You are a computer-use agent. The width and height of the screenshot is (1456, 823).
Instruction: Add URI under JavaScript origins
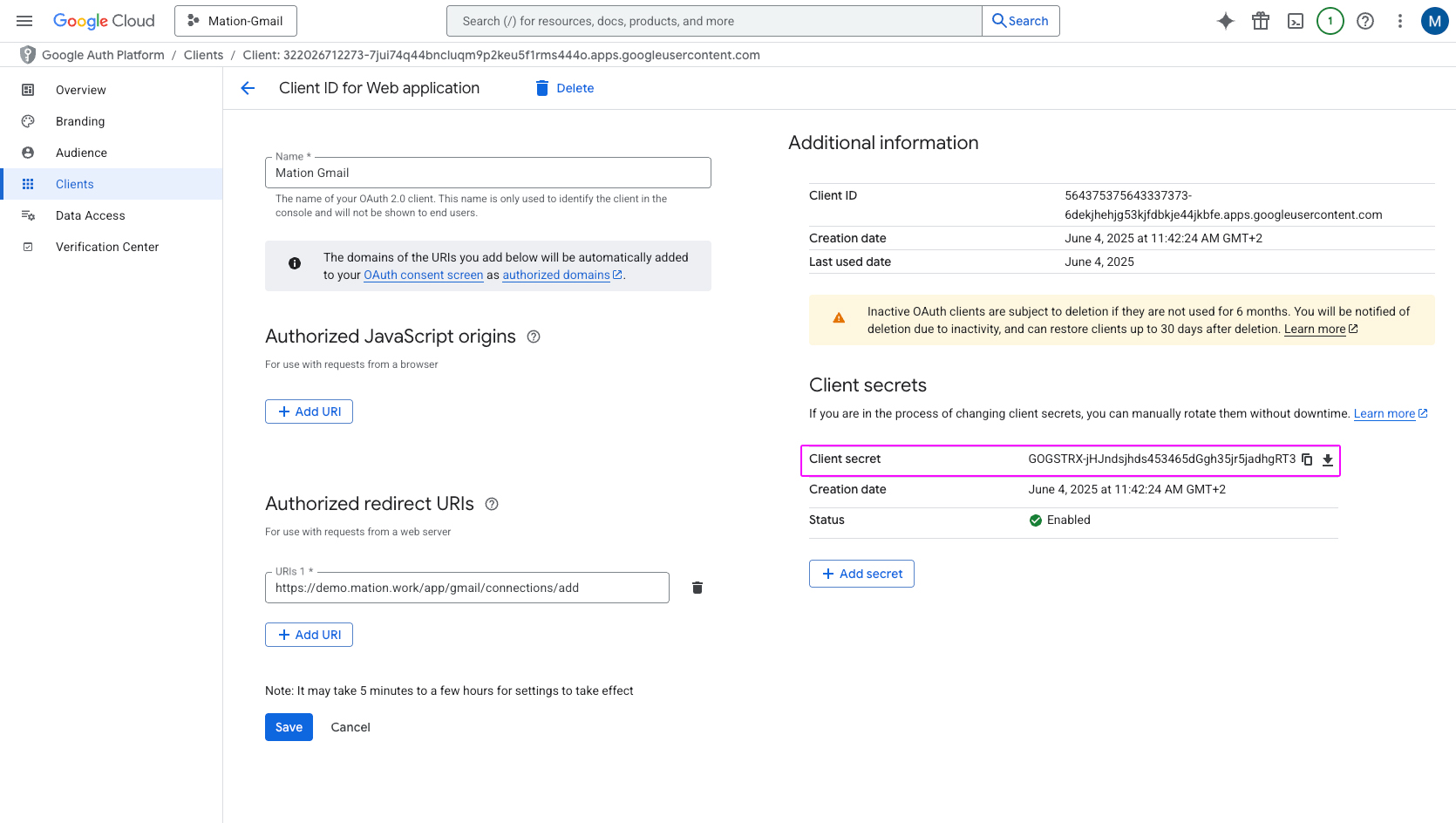[309, 411]
